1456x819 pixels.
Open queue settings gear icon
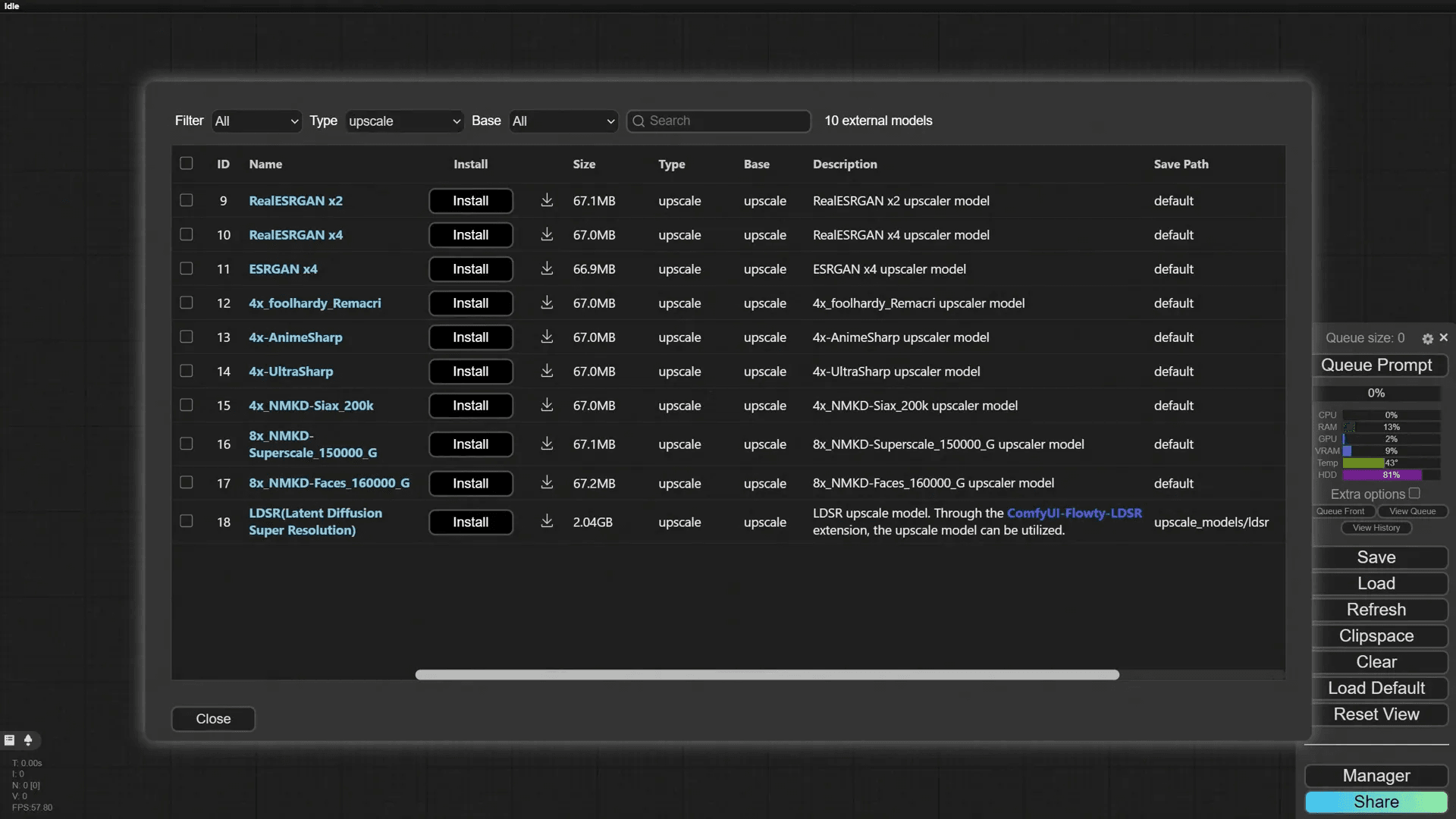point(1427,338)
